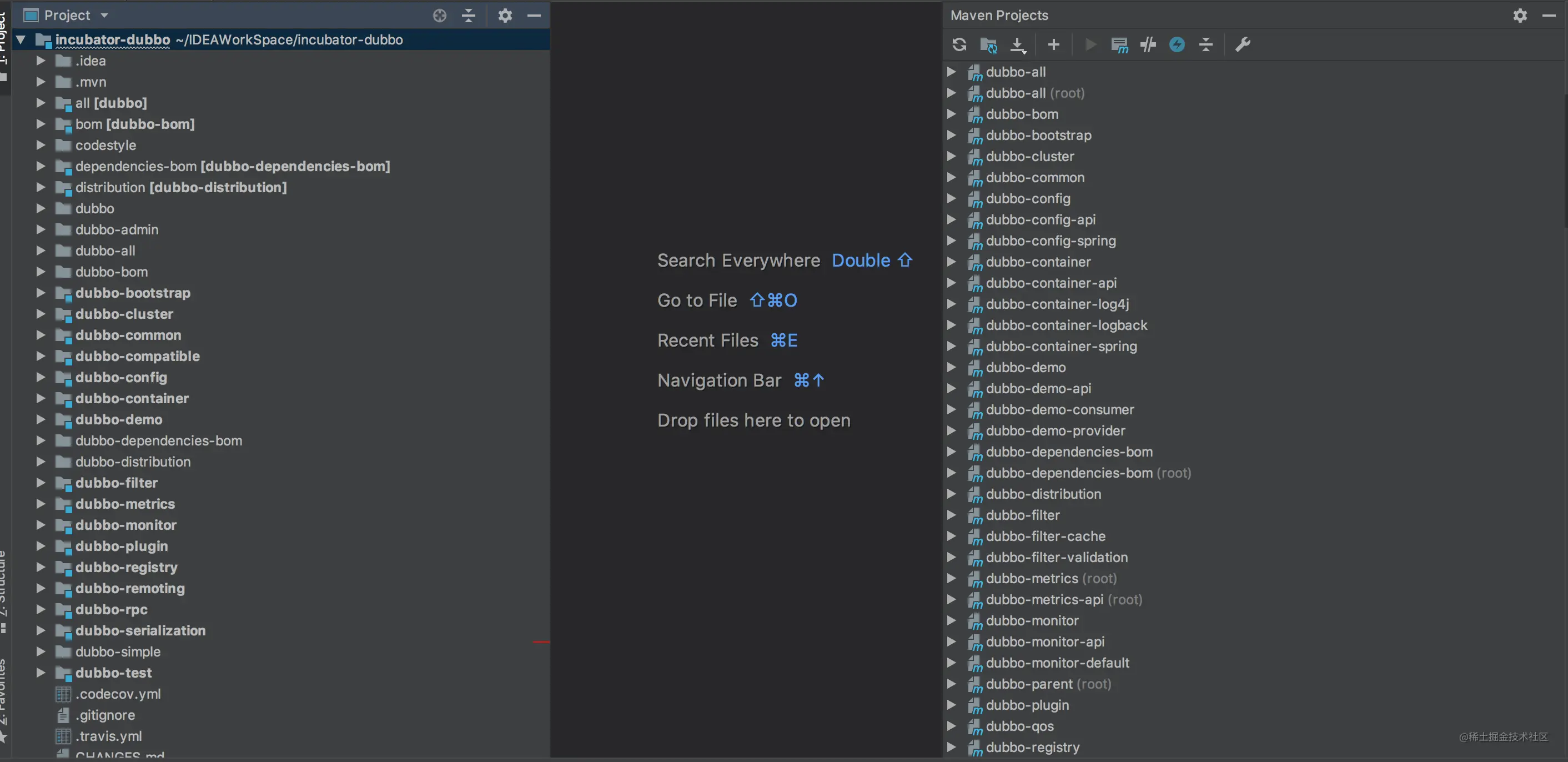Select dubbo-all (root) in Maven Projects
Screen dimensions: 1568x762
click(1035, 93)
